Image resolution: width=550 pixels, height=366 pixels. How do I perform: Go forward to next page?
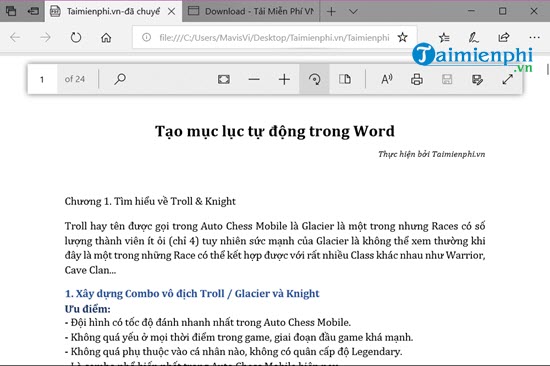pyautogui.click(x=45, y=37)
